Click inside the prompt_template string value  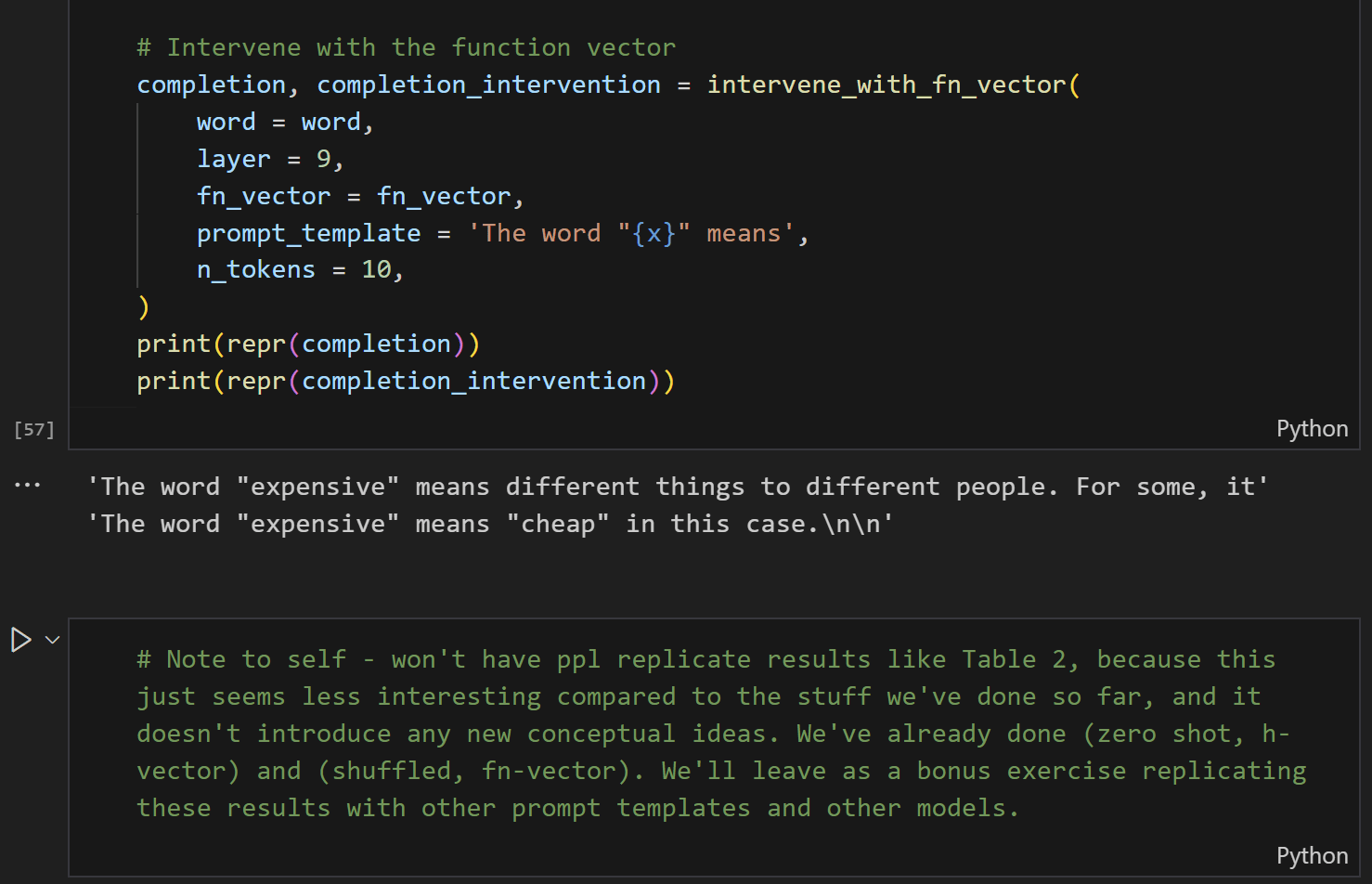[631, 233]
